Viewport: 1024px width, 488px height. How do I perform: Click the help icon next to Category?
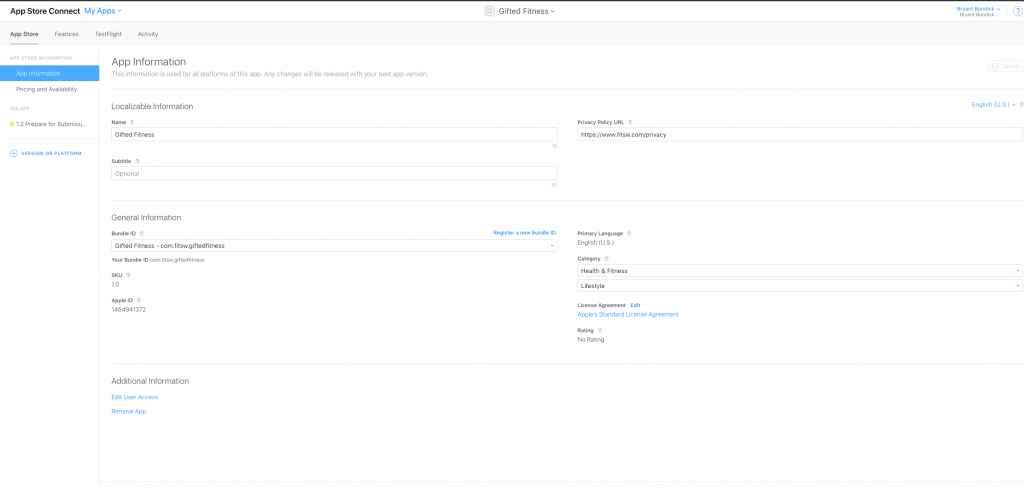607,259
